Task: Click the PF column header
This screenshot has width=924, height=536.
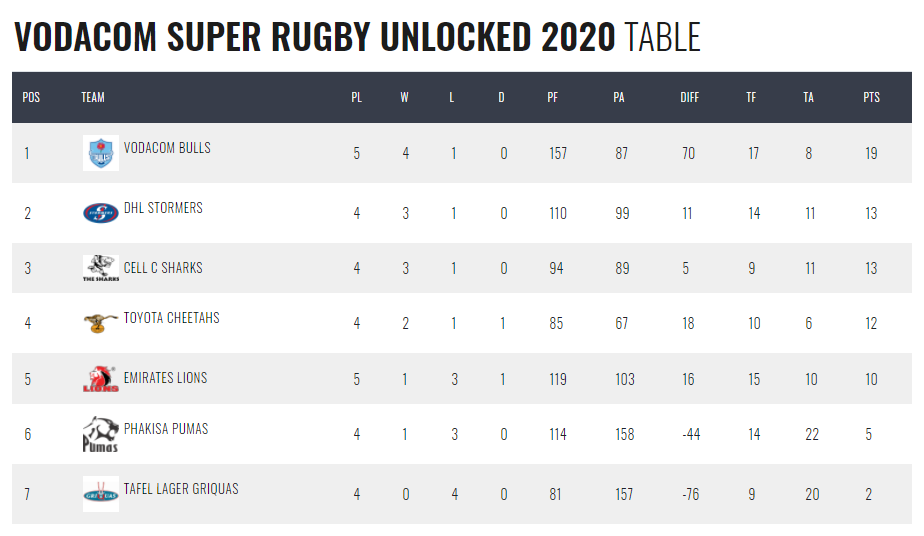Action: tap(552, 97)
